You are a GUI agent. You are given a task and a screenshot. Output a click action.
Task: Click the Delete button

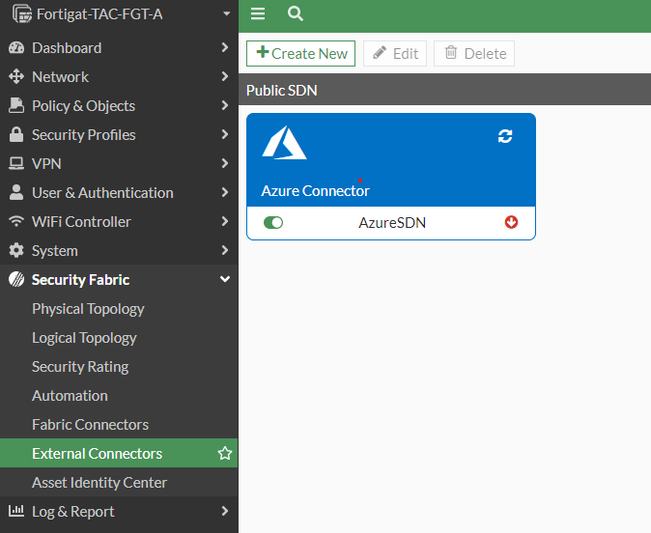pos(474,54)
